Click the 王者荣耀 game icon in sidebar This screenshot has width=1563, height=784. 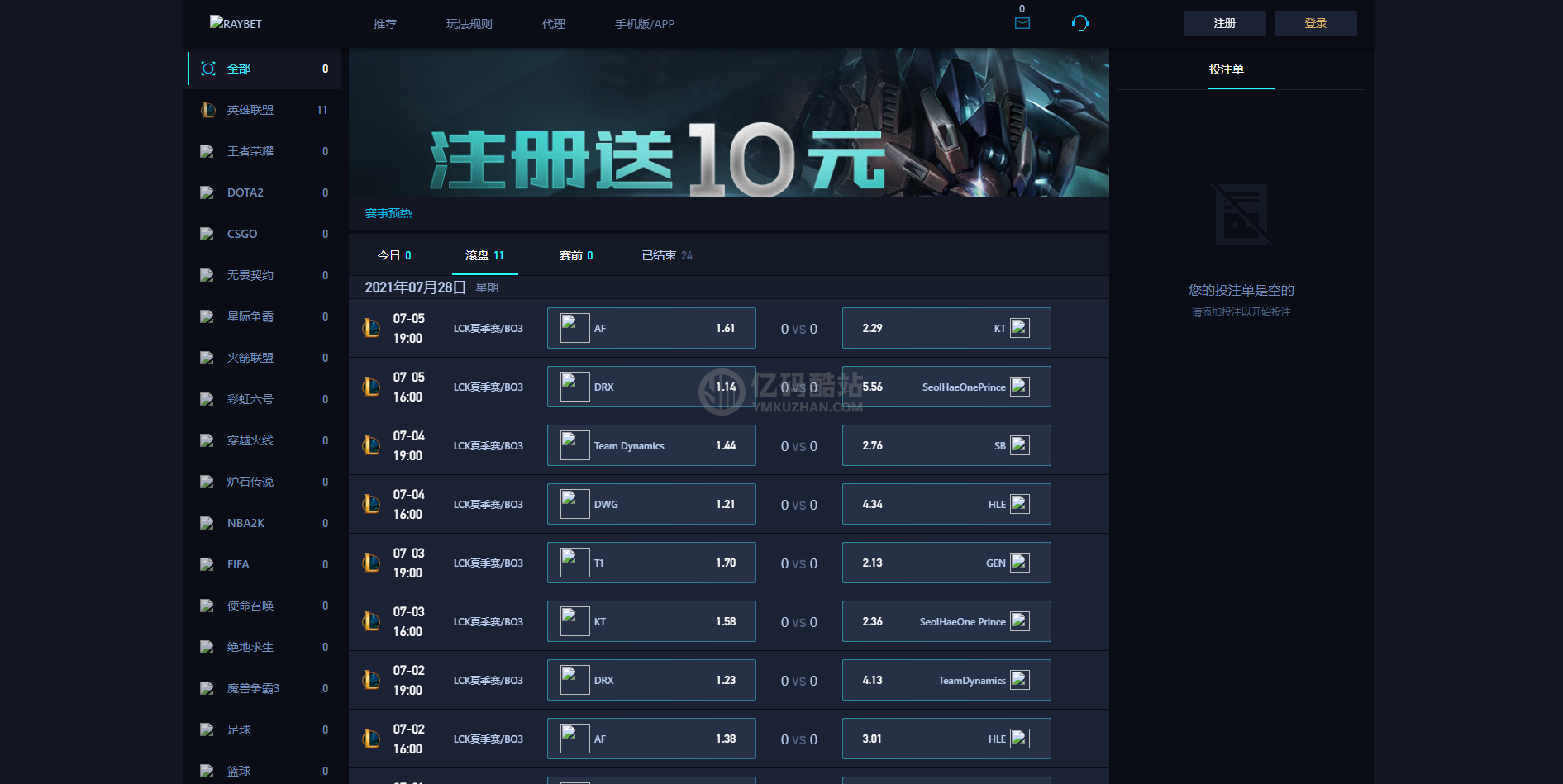tap(207, 151)
